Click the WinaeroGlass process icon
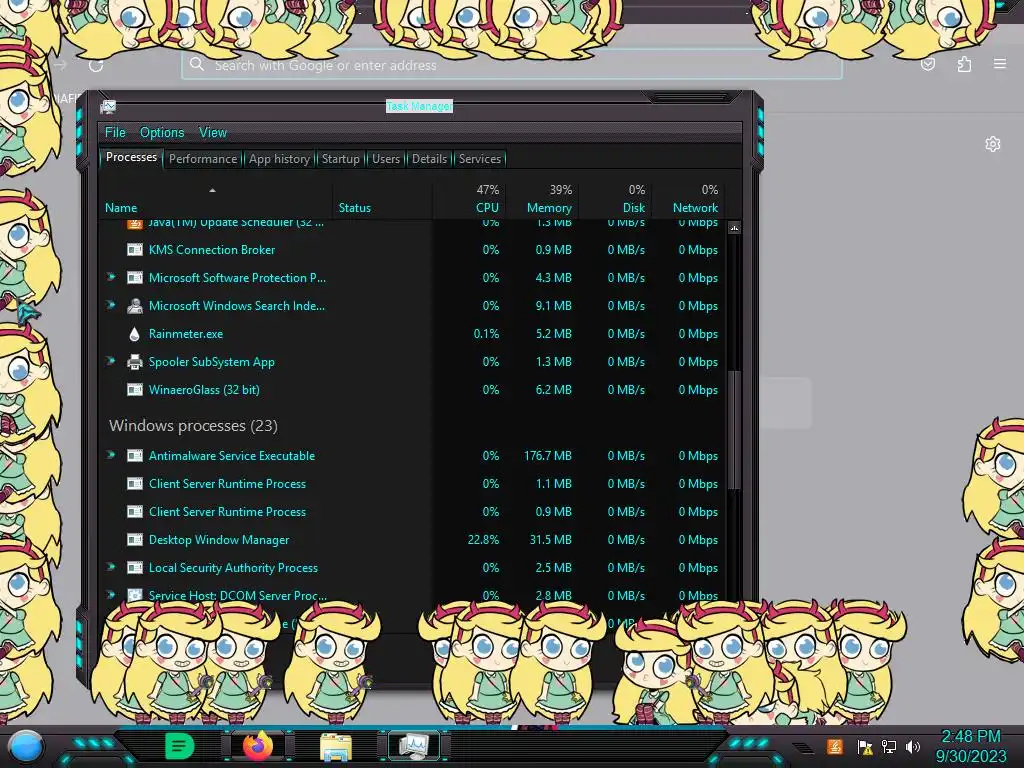The image size is (1024, 768). pyautogui.click(x=135, y=390)
